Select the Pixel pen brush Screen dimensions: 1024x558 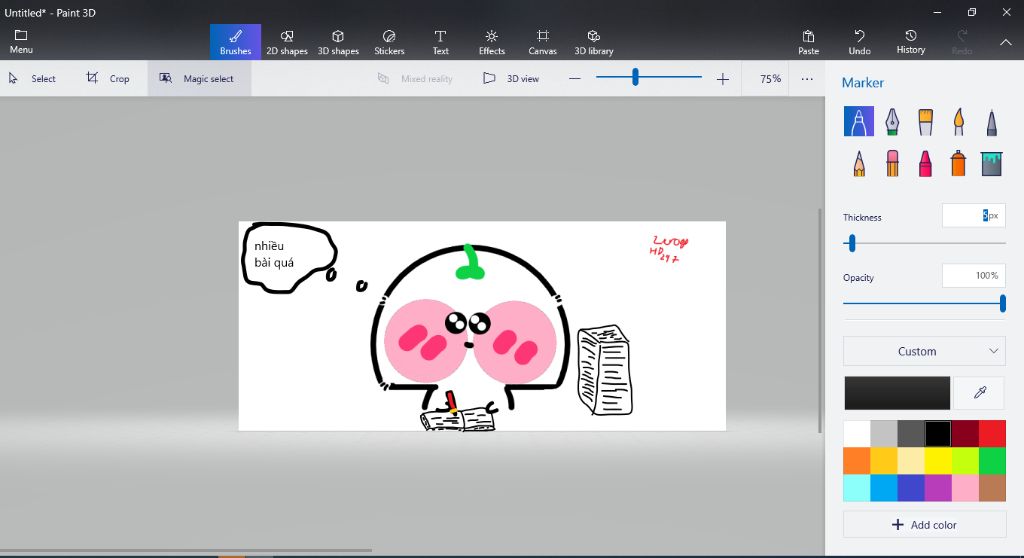991,122
